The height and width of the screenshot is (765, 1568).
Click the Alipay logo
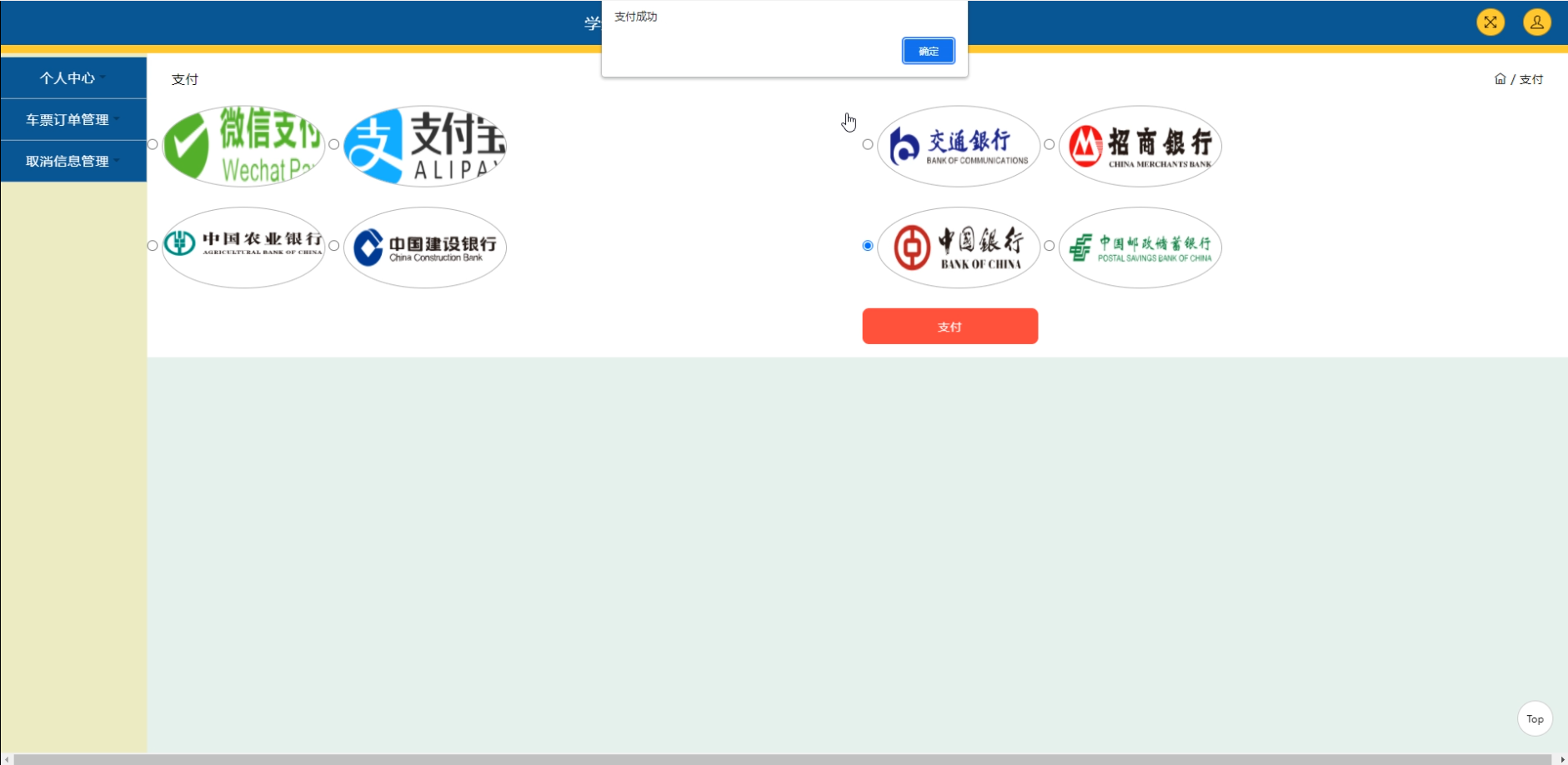coord(425,146)
